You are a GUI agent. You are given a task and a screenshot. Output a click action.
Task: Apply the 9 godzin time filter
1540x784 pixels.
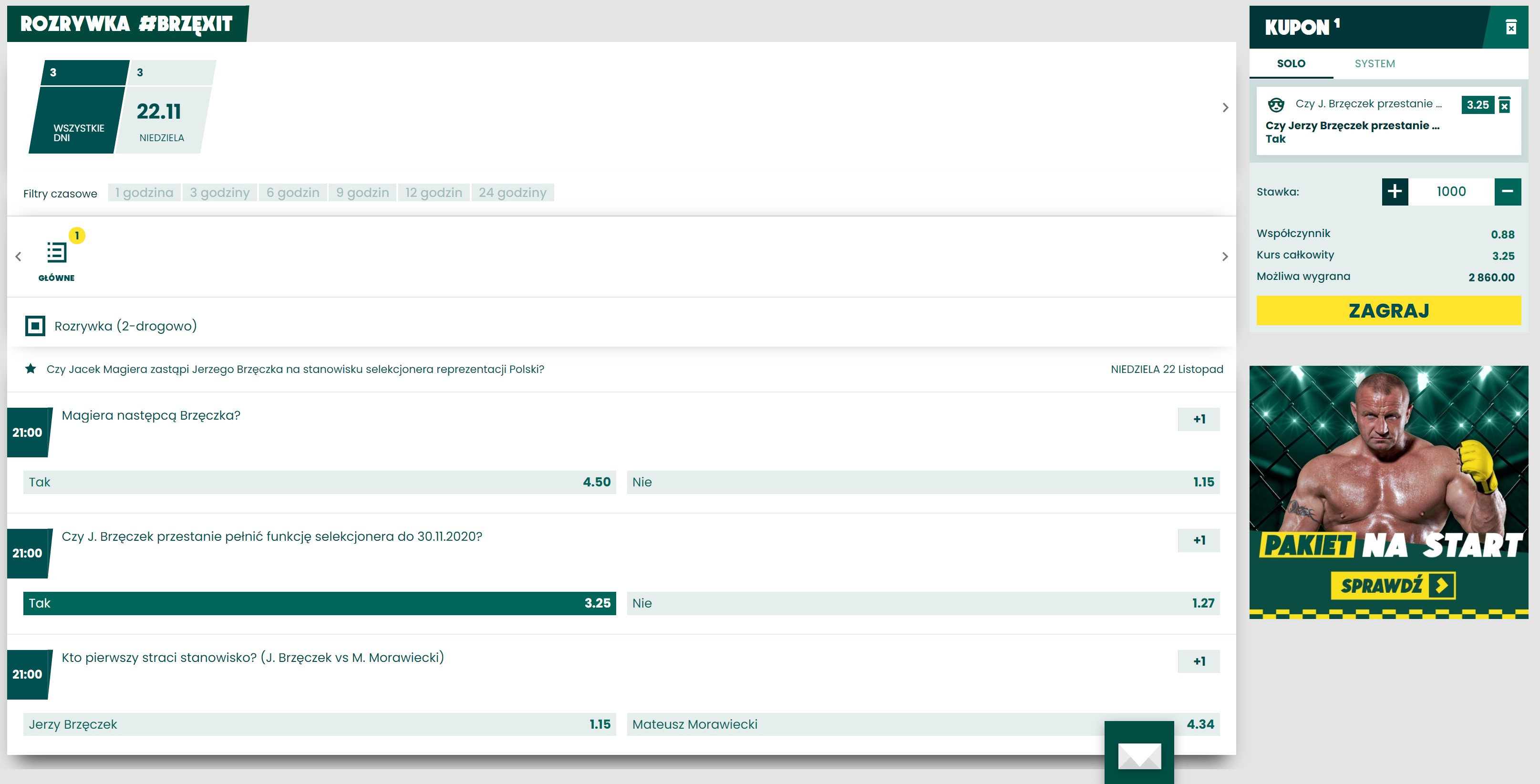pos(362,192)
